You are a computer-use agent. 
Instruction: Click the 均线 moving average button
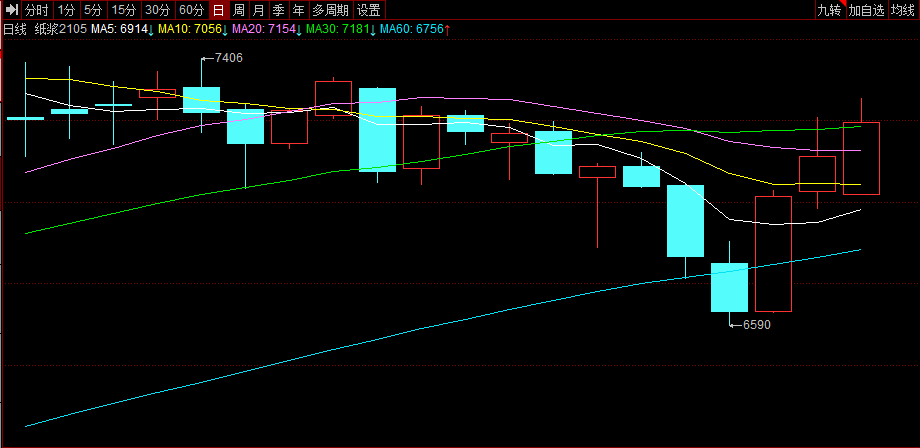(x=904, y=9)
